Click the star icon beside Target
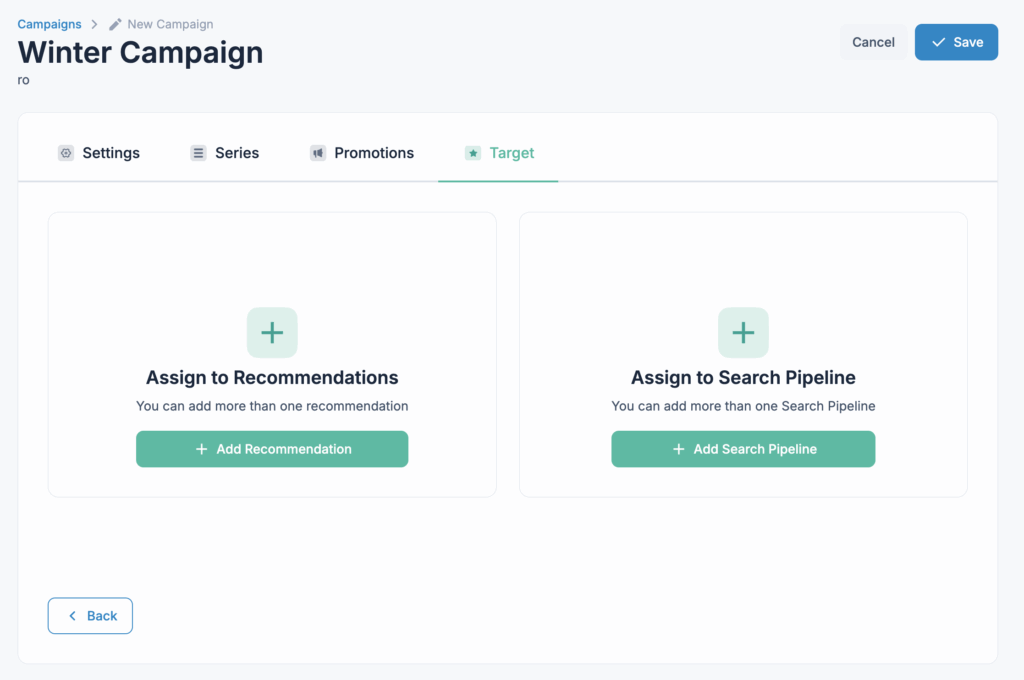The image size is (1024, 680). (x=473, y=153)
